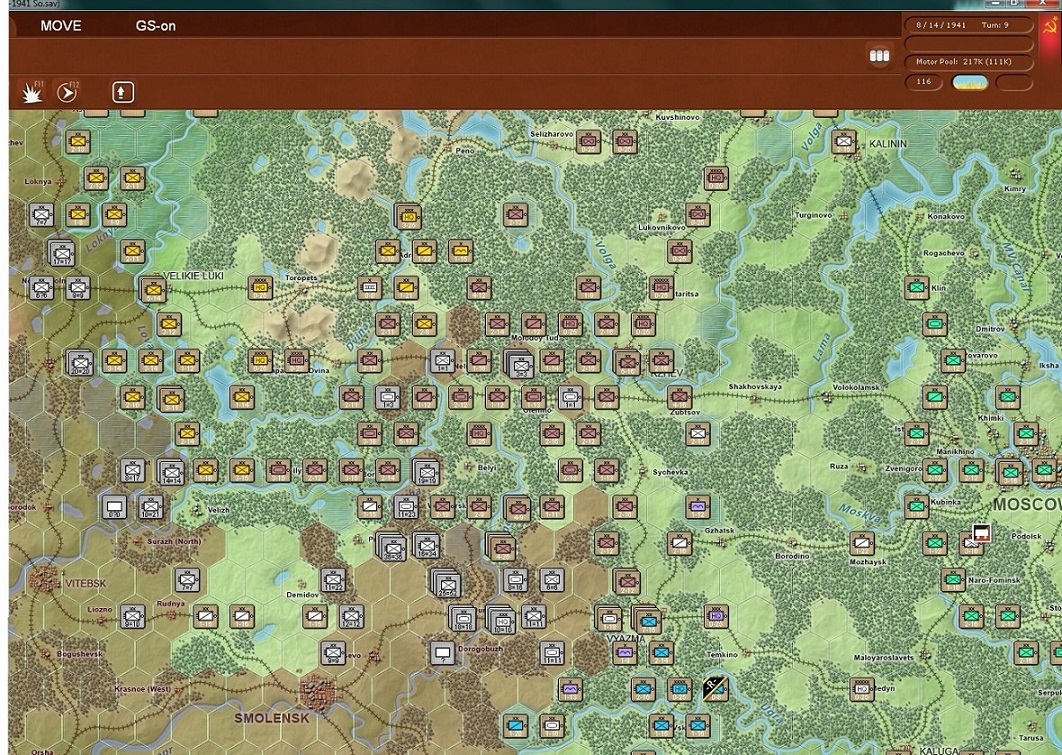Click the Maloyaroslavets town label
Screen dimensions: 1062x755
(884, 657)
